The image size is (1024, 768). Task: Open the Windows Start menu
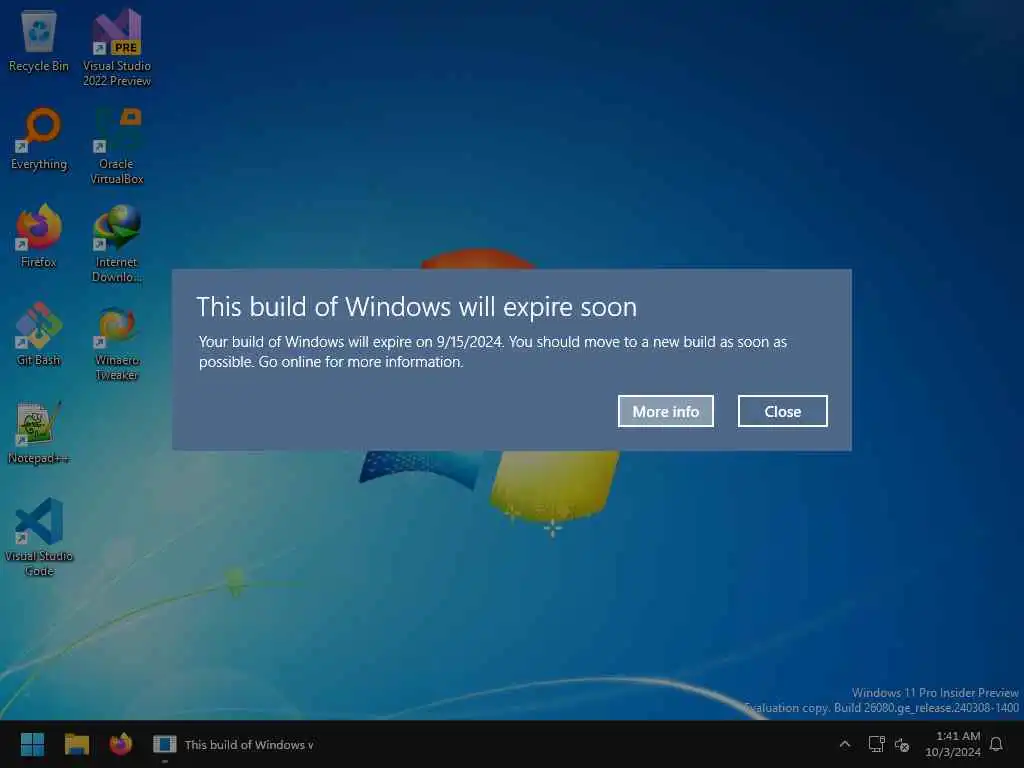32,744
